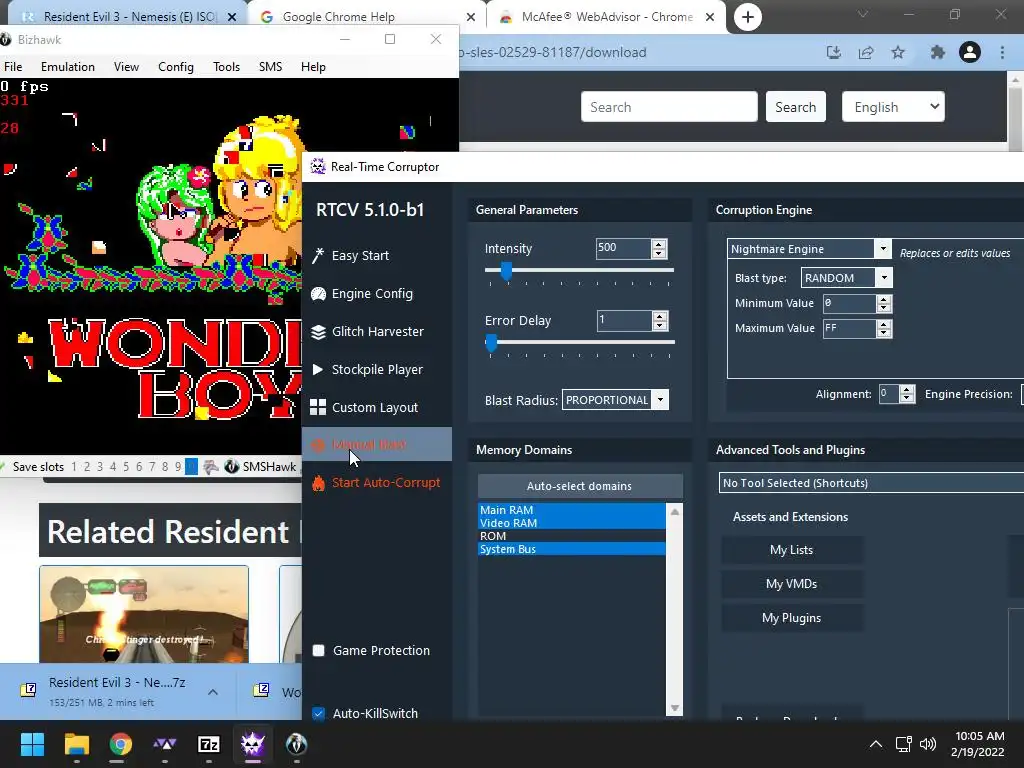The width and height of the screenshot is (1024, 768).
Task: Select save slot 1 in BizHawk
Action: (74, 466)
